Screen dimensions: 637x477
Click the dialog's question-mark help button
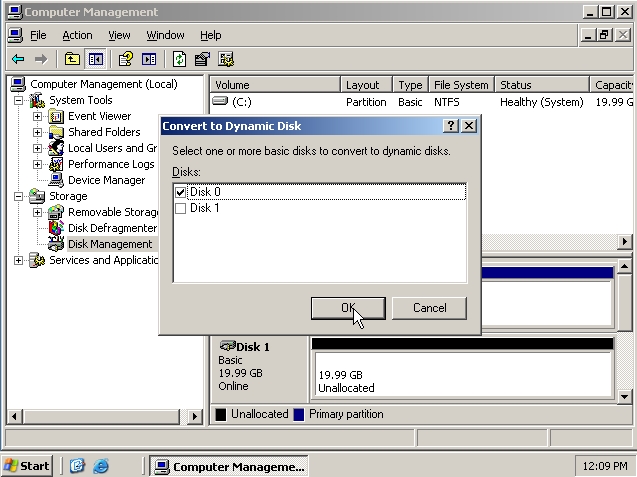(x=451, y=126)
